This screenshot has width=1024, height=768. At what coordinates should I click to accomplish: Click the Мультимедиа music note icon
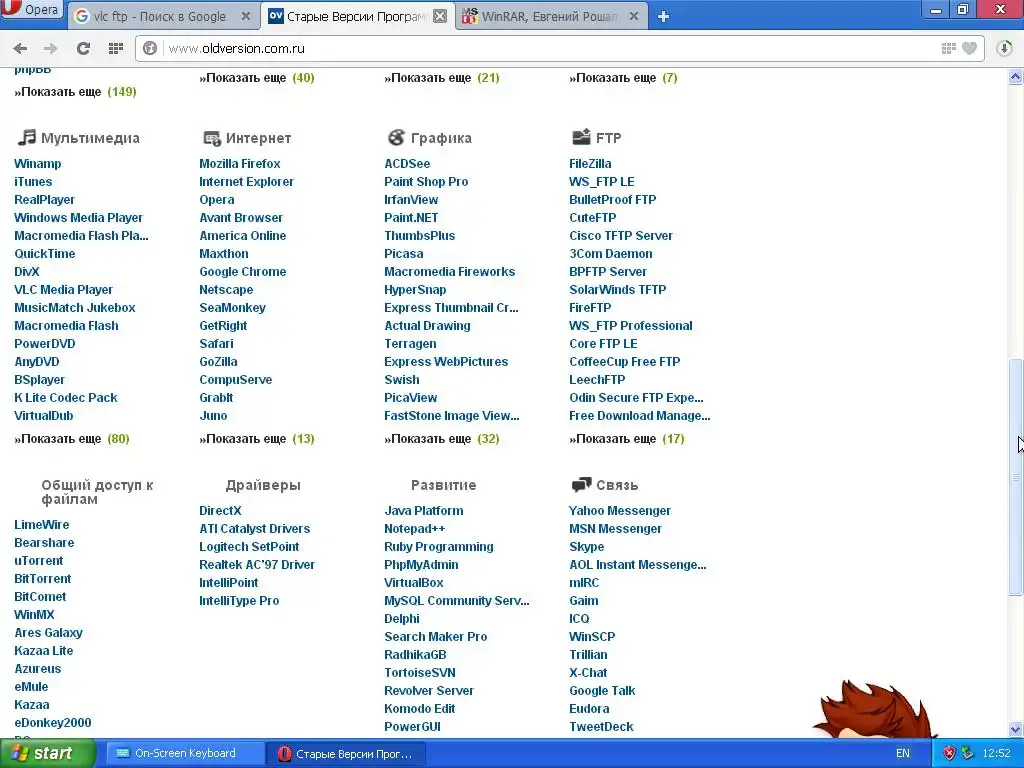tap(26, 137)
